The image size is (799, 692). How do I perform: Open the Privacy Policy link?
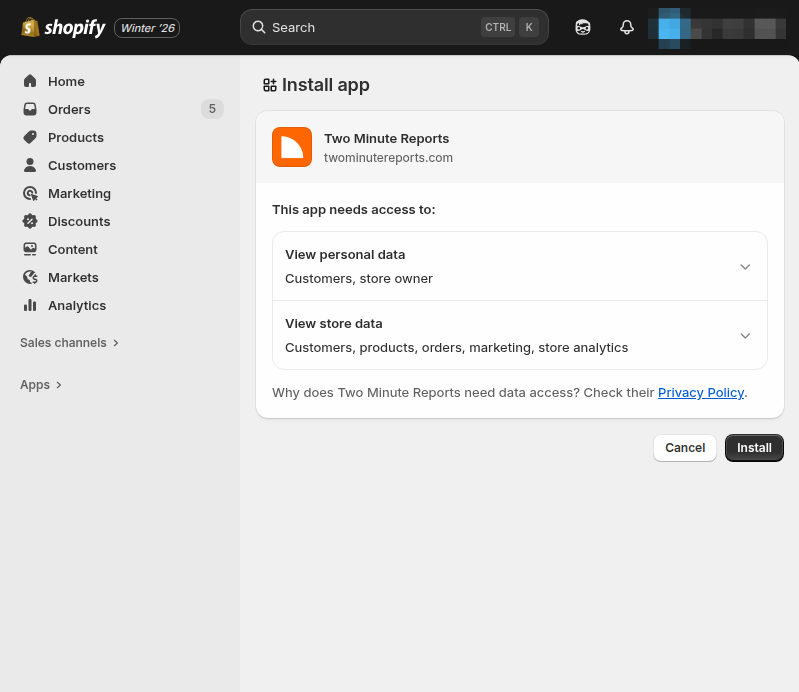pos(700,393)
